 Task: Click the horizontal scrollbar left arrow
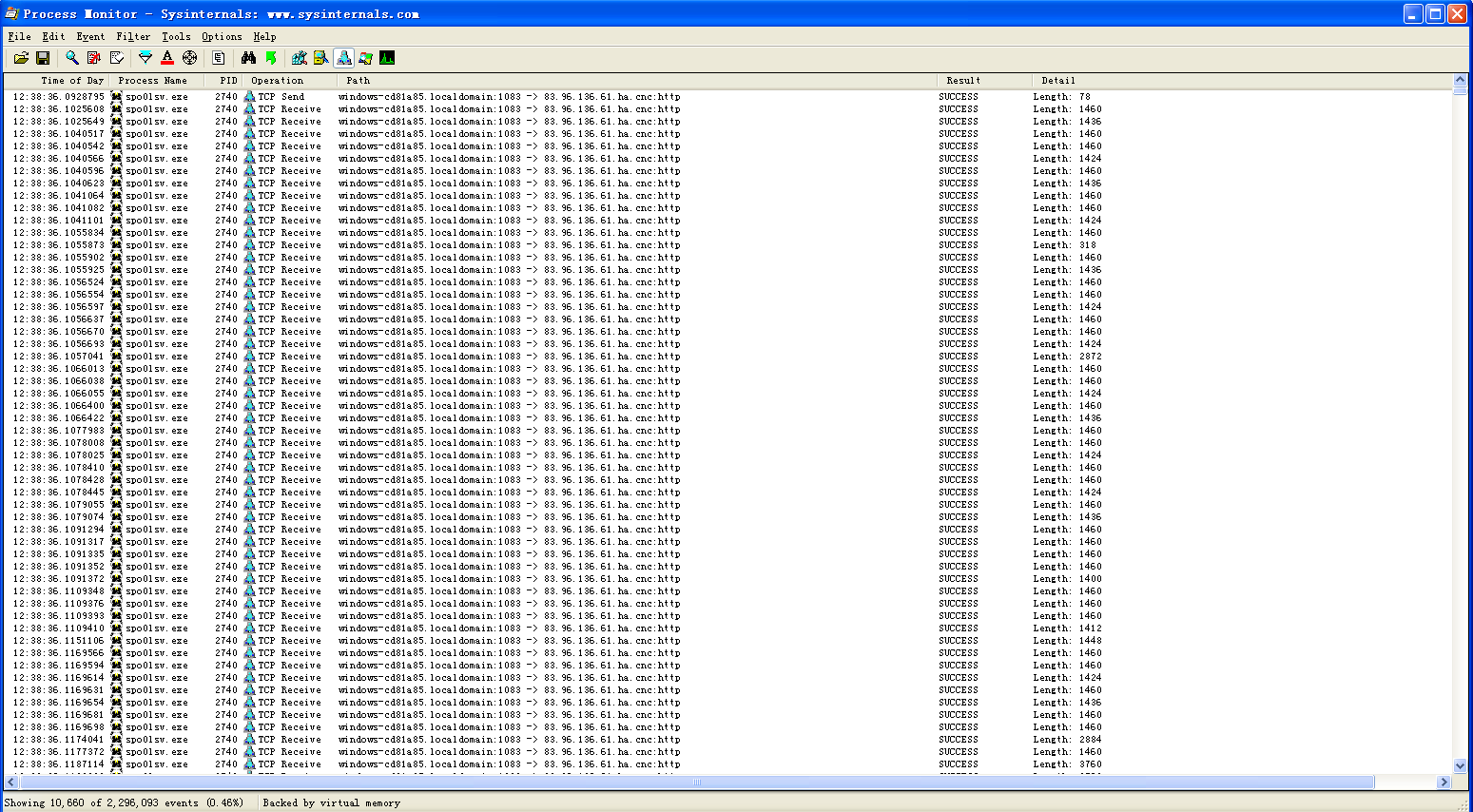[11, 783]
